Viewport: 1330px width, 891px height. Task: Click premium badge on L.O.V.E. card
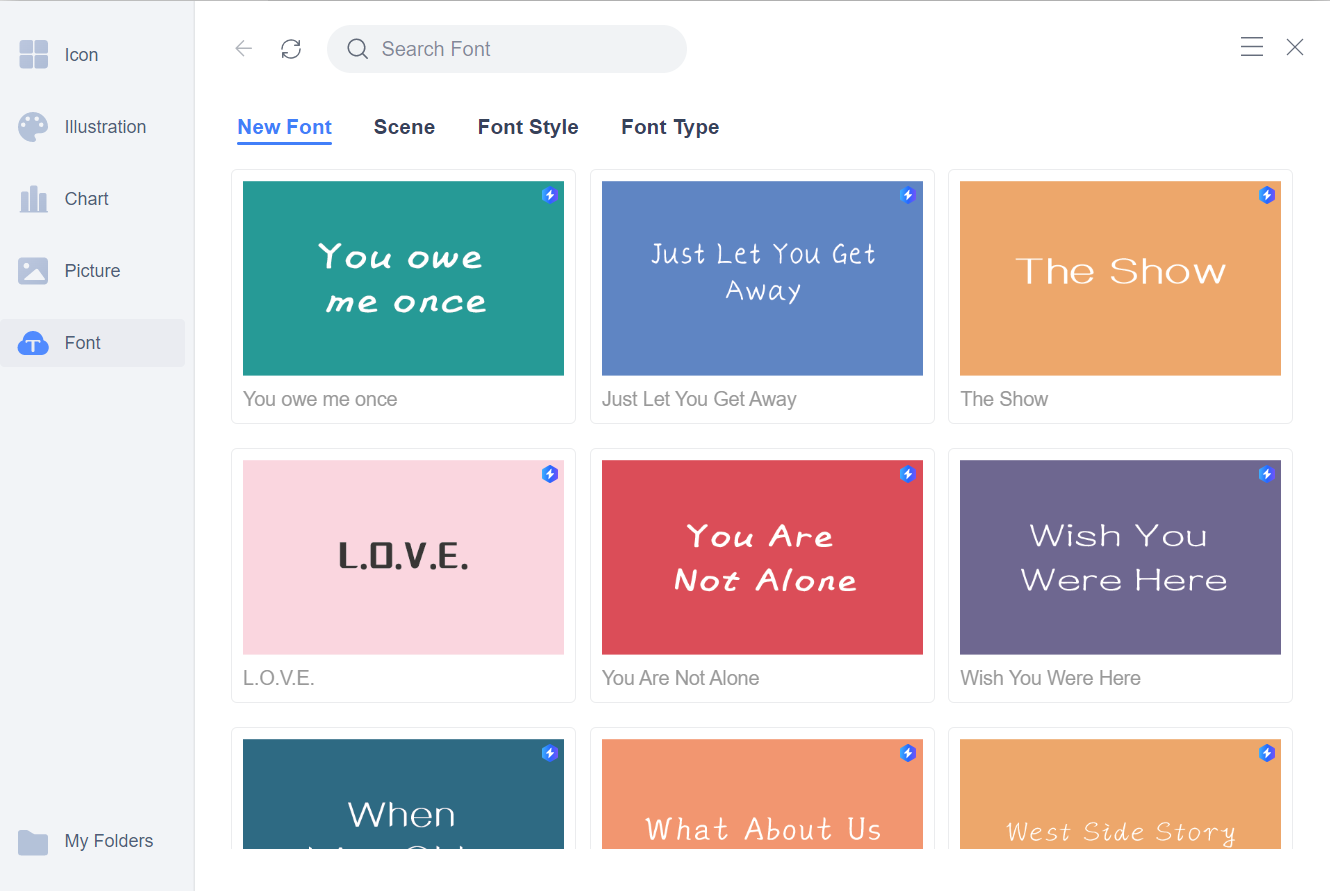(x=549, y=474)
